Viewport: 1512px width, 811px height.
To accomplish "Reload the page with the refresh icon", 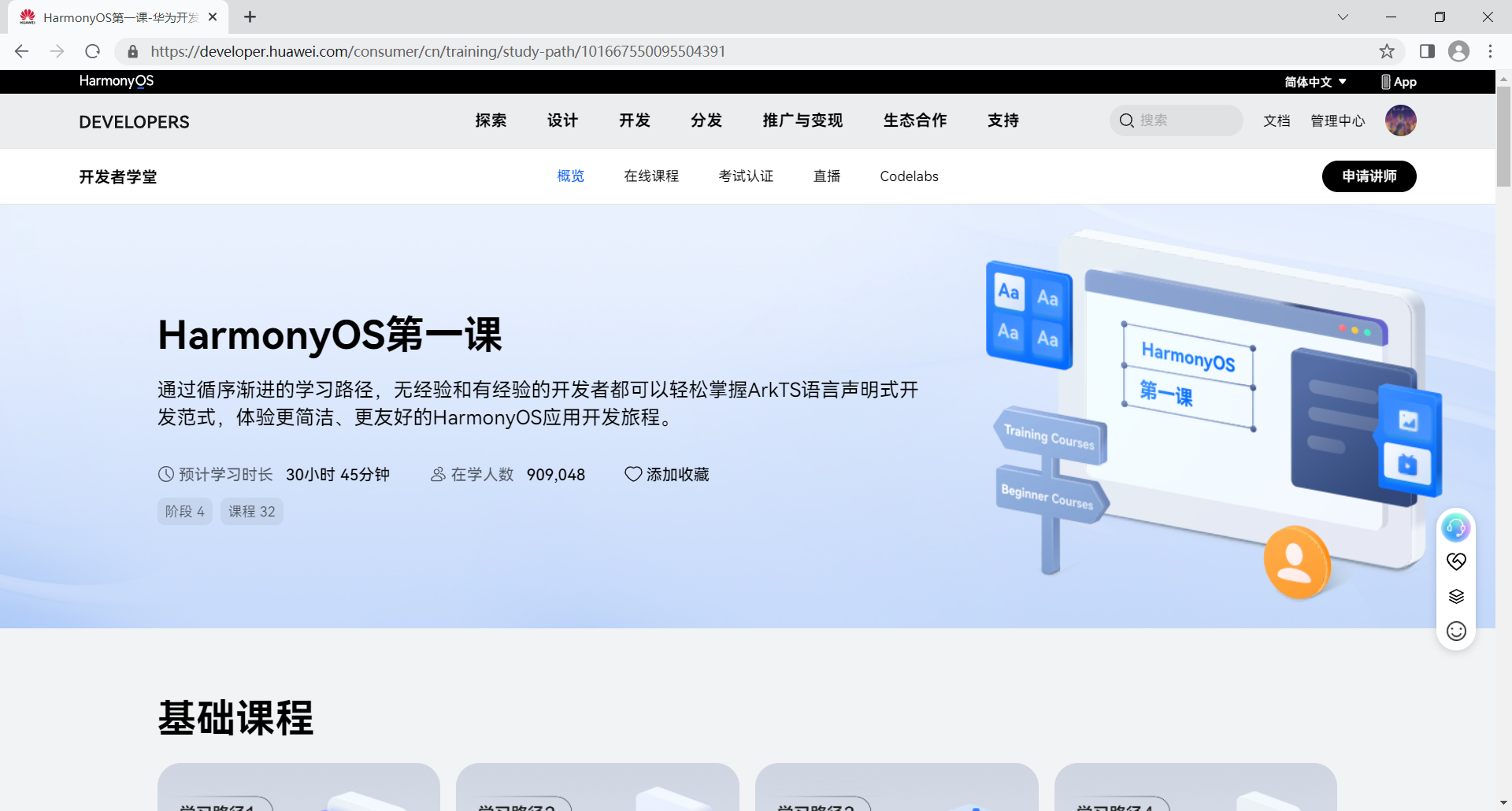I will [93, 51].
